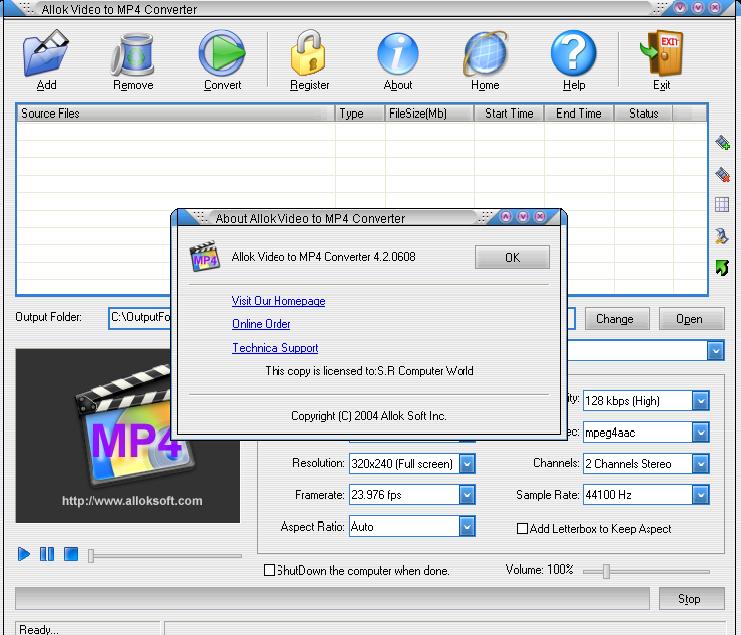Click the Ready... status bar text
The image size is (741, 635).
pyautogui.click(x=39, y=629)
